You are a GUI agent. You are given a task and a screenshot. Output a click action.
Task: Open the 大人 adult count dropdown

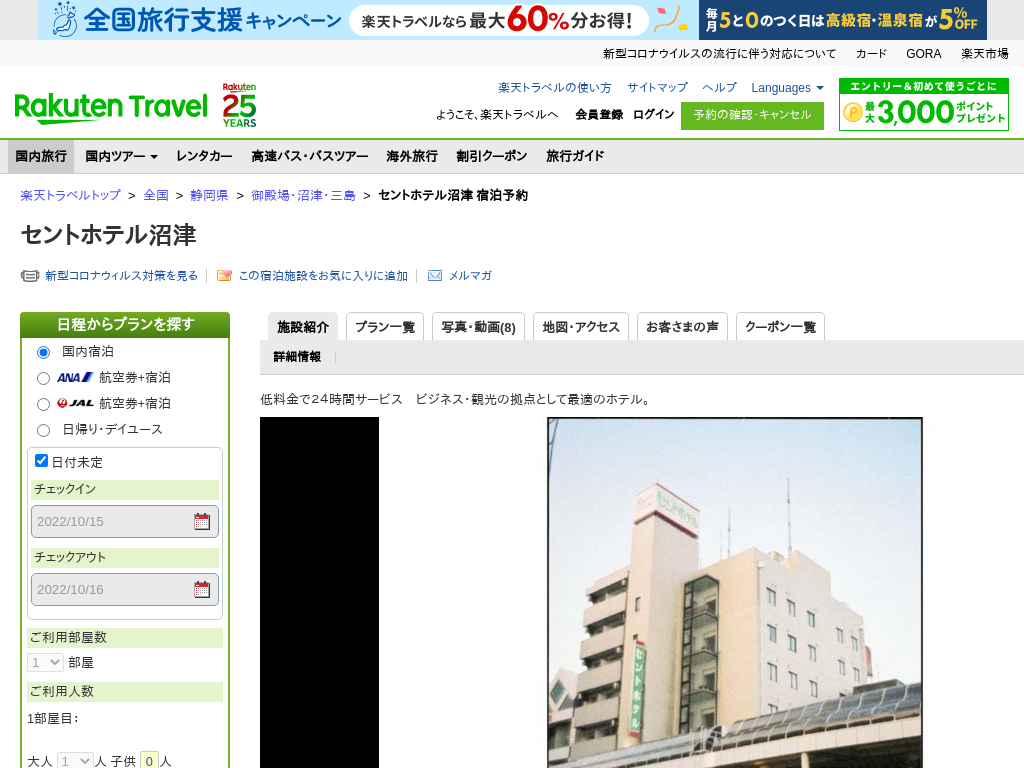coord(75,761)
